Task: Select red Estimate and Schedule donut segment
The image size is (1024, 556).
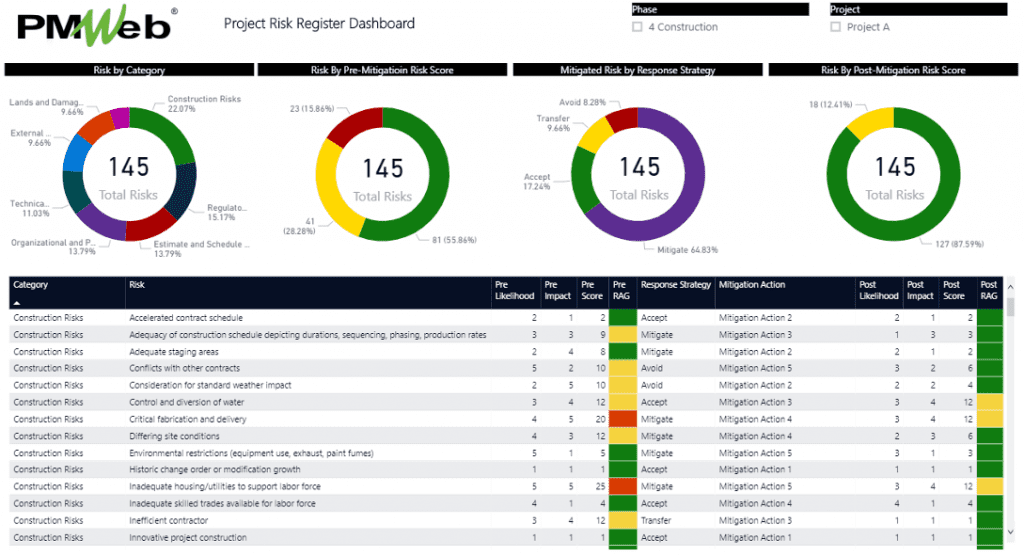Action: tap(150, 226)
